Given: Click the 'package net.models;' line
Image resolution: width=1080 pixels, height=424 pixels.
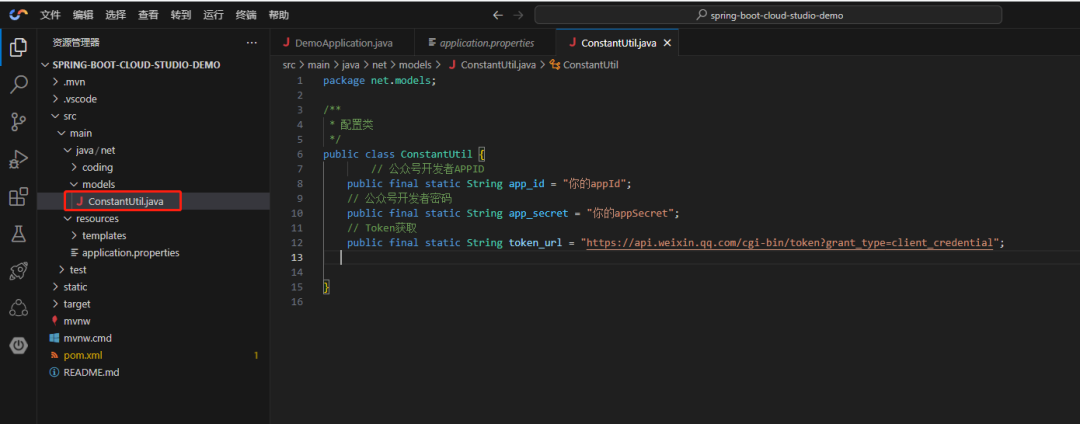Looking at the screenshot, I should pos(380,81).
